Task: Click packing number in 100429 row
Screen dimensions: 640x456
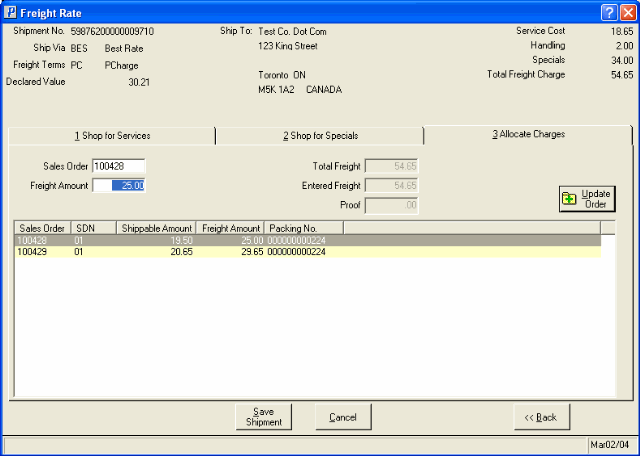Action: [297, 252]
